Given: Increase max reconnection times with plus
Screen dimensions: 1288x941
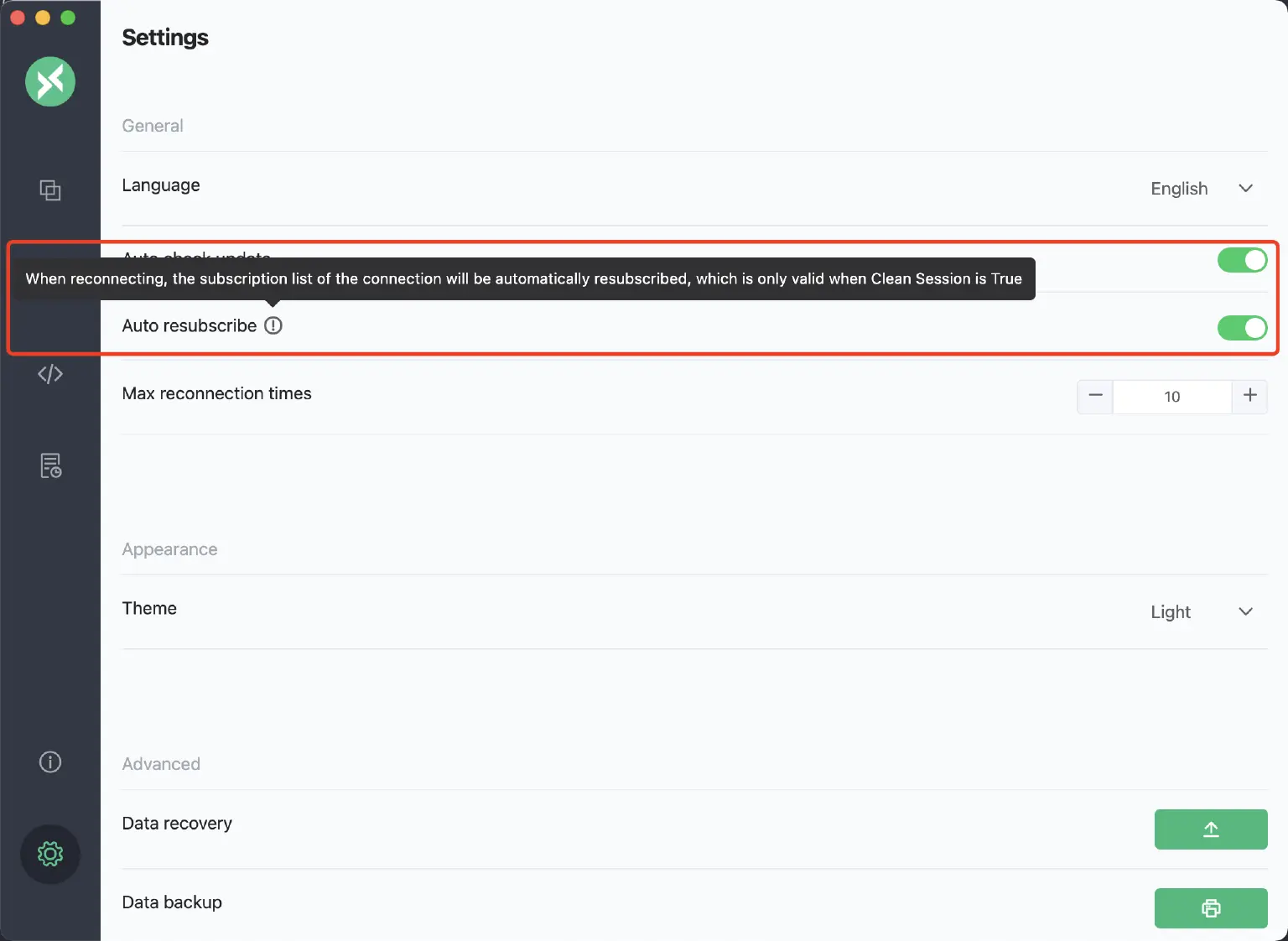Looking at the screenshot, I should coord(1249,396).
